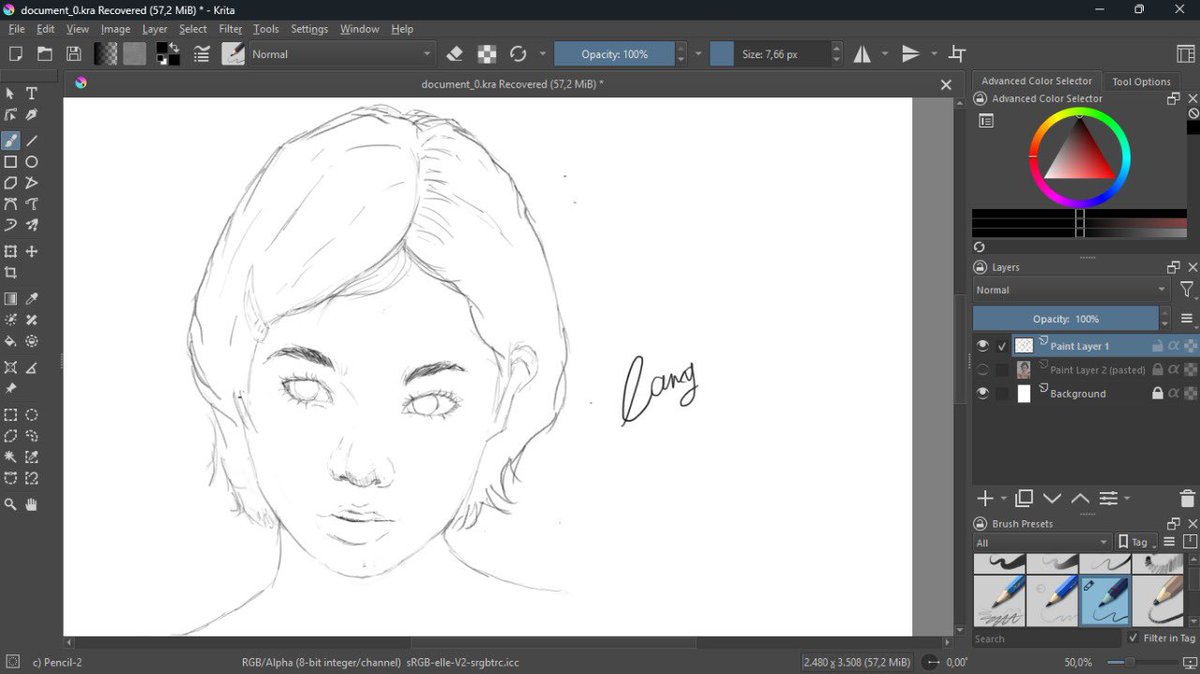Choose the Zoom tool magnifier
This screenshot has width=1200, height=674.
tap(11, 505)
